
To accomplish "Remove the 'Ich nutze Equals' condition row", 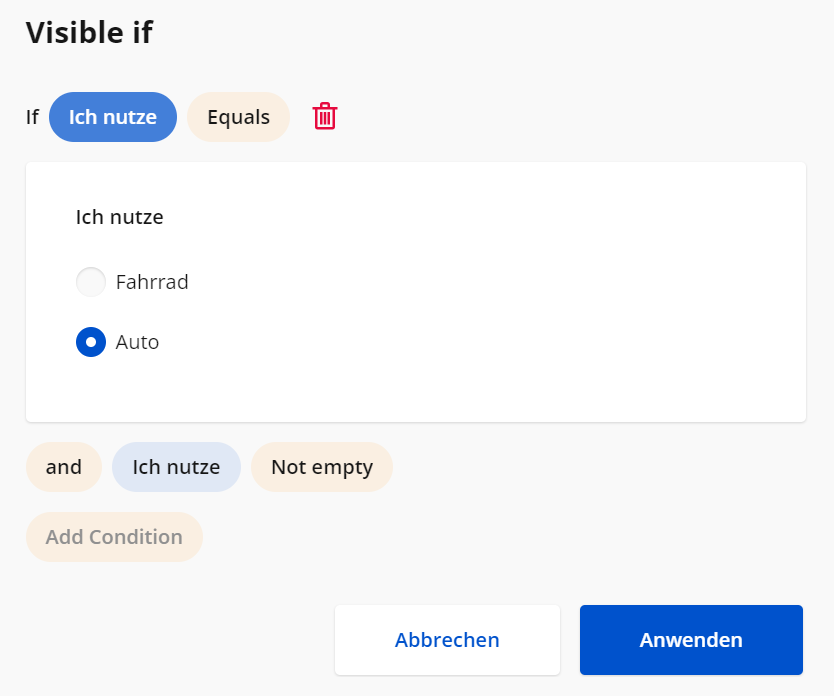I will (x=325, y=117).
